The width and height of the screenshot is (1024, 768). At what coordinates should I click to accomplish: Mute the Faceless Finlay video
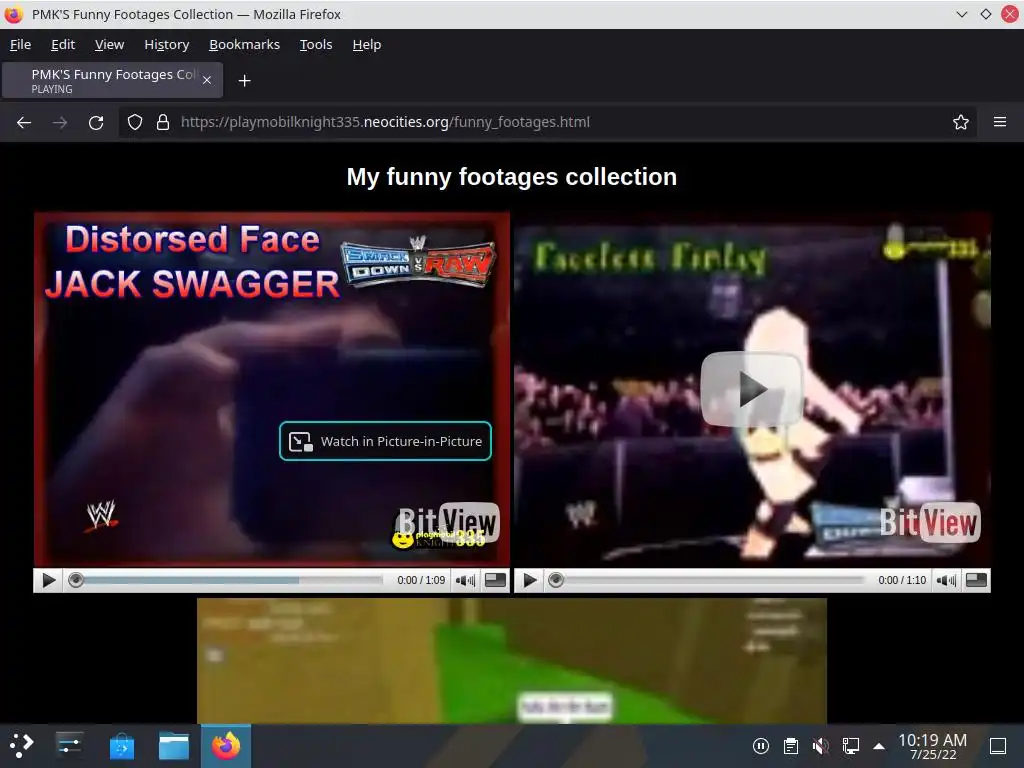click(x=946, y=580)
